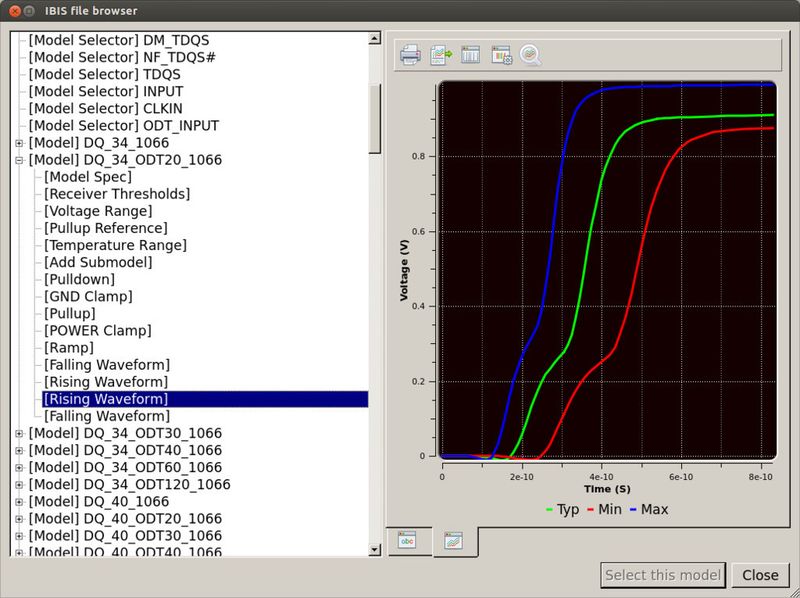
Task: Click the tree vertical scrollbar thumb
Action: point(374,118)
